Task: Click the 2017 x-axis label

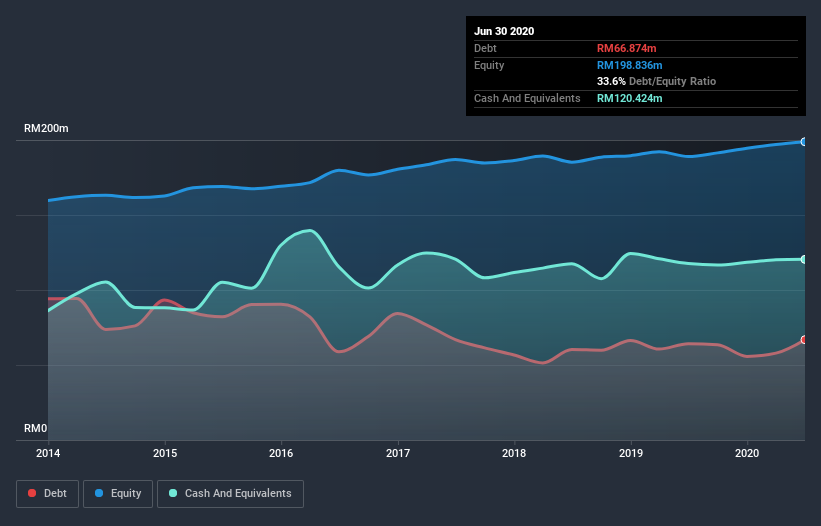Action: 398,453
